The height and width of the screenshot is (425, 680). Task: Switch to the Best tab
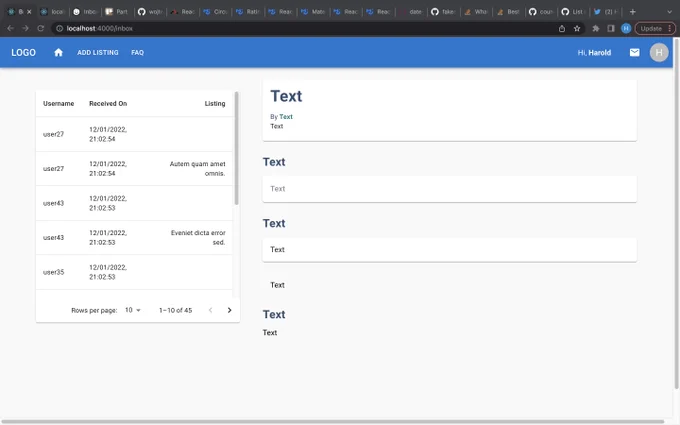point(509,12)
